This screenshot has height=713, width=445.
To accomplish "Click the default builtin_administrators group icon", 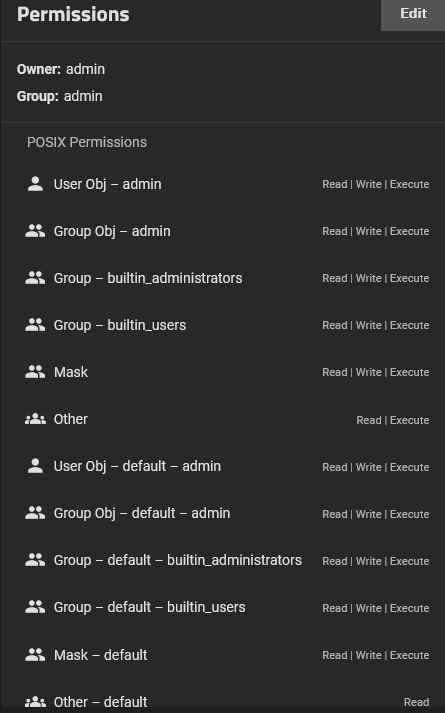I will point(35,560).
